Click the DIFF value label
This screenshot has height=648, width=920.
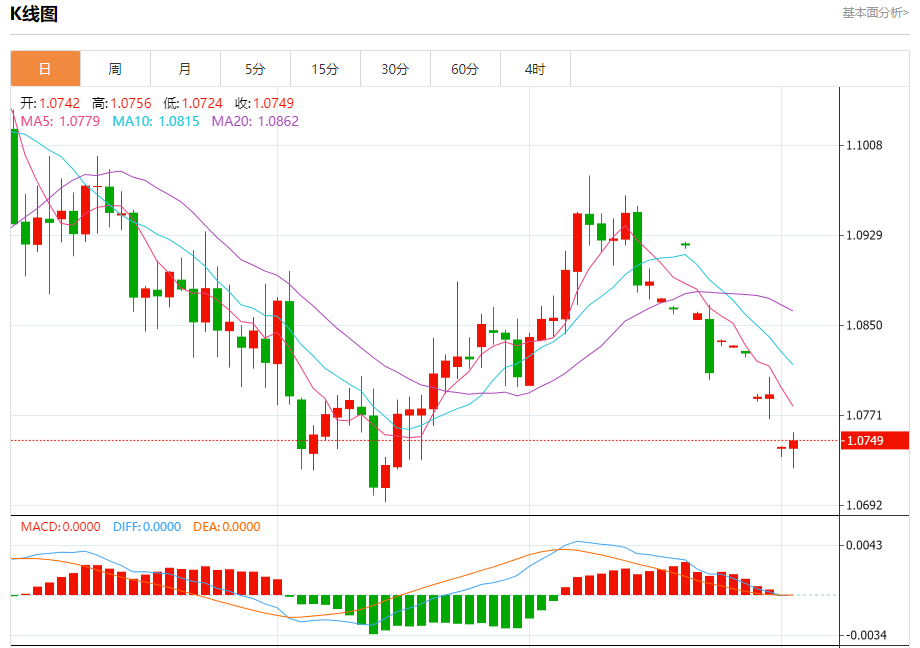(147, 527)
